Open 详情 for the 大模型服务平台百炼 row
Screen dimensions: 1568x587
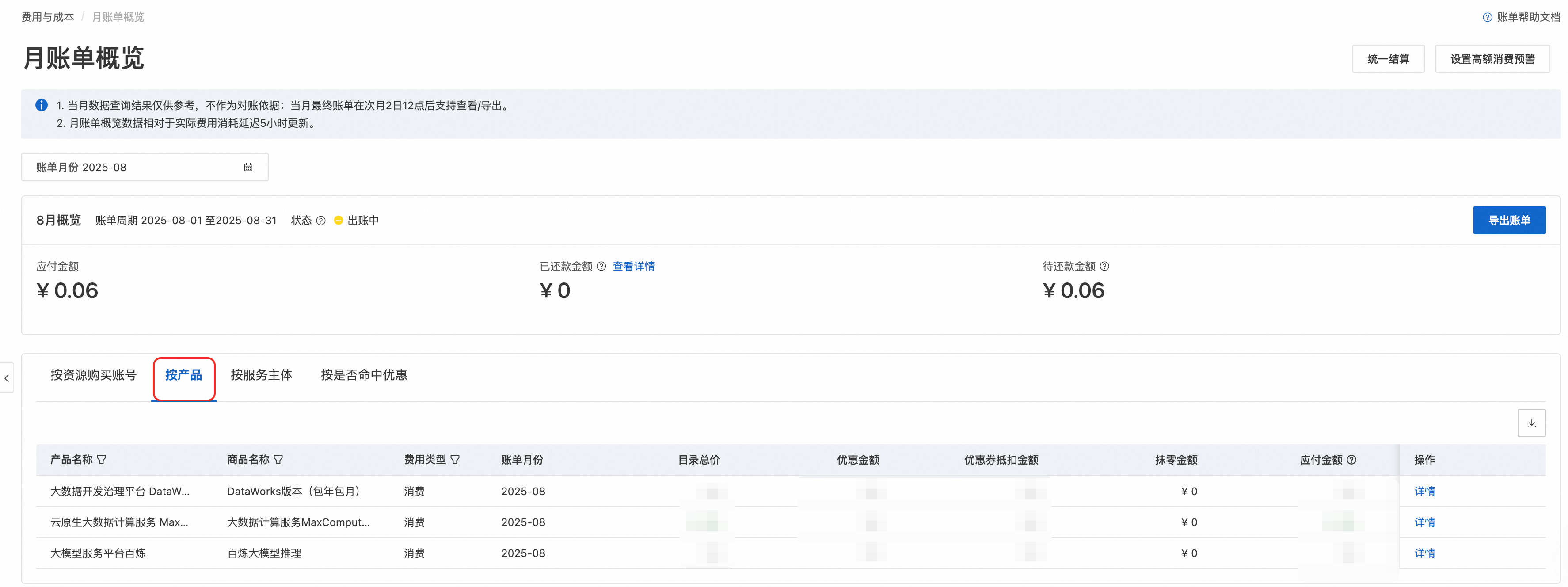click(1424, 553)
